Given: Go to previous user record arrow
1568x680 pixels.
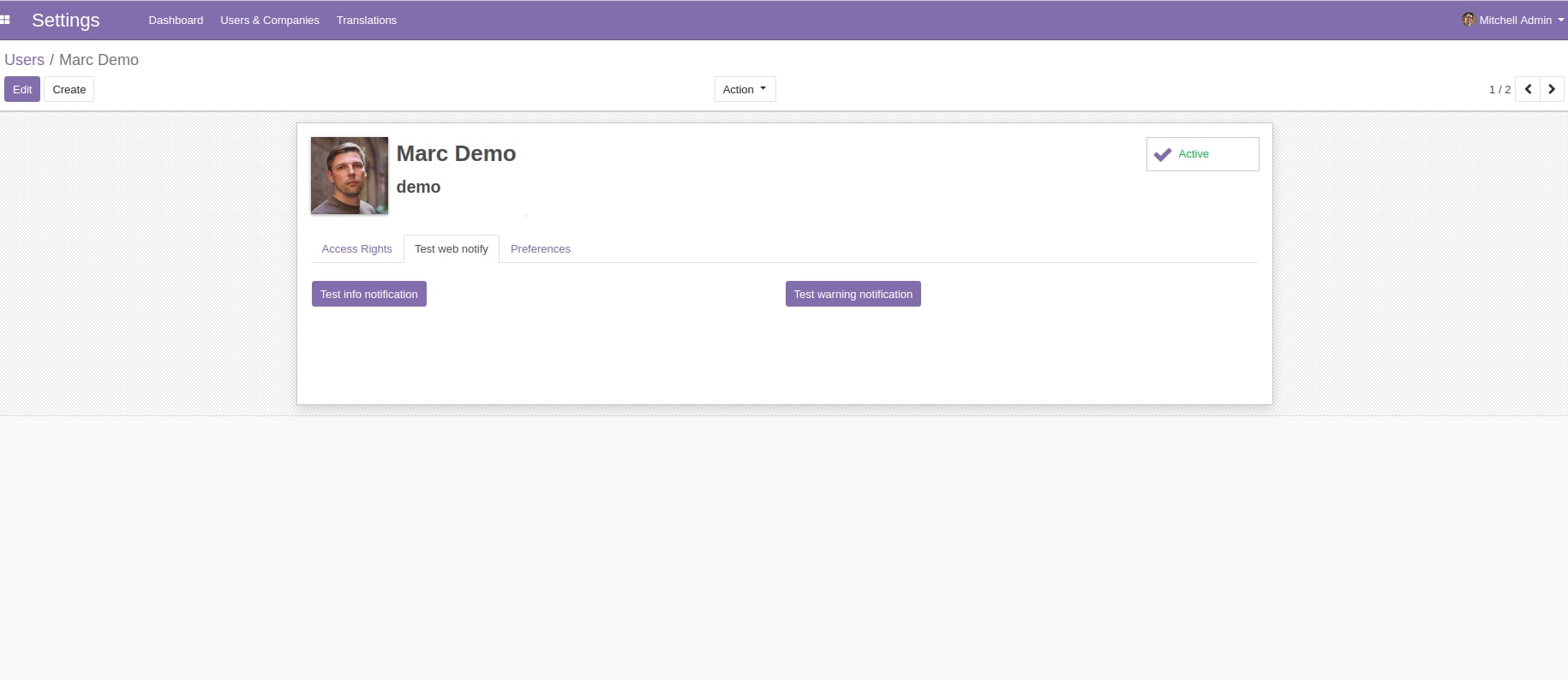Looking at the screenshot, I should coord(1528,89).
